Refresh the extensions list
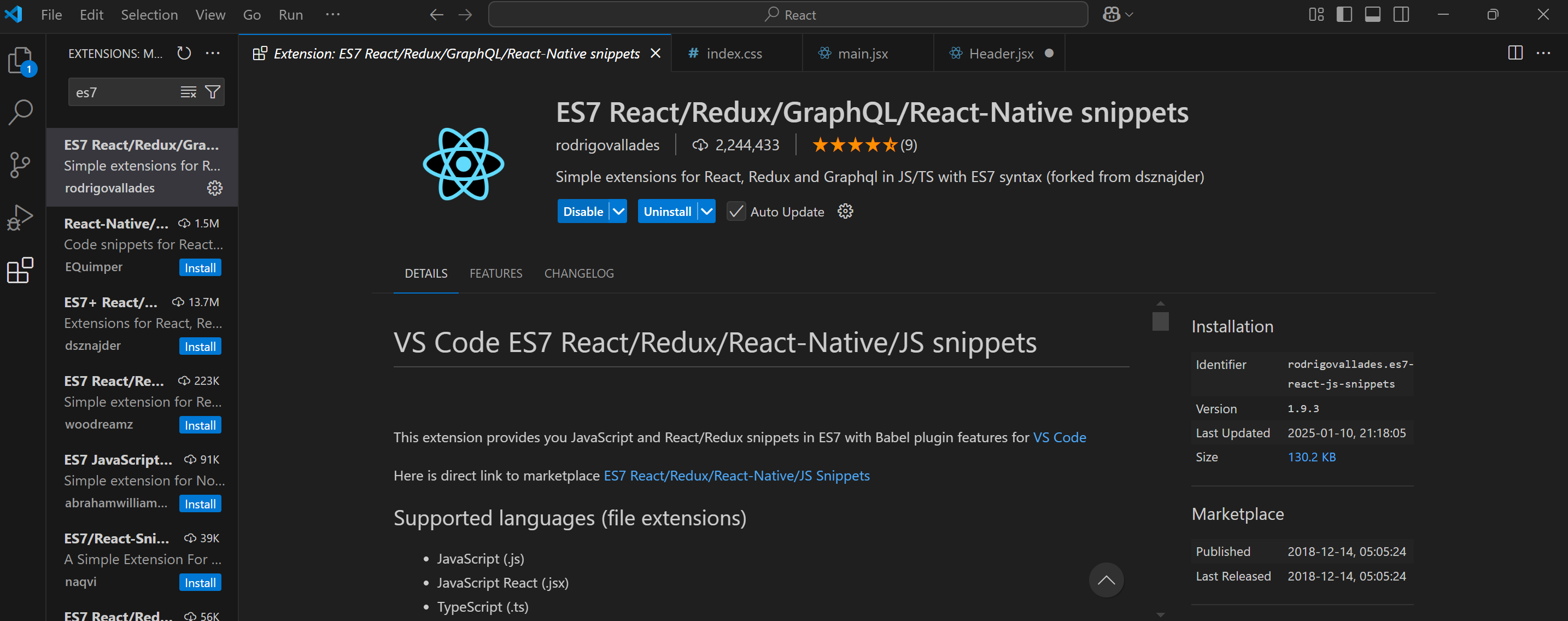Viewport: 1568px width, 621px height. tap(184, 54)
